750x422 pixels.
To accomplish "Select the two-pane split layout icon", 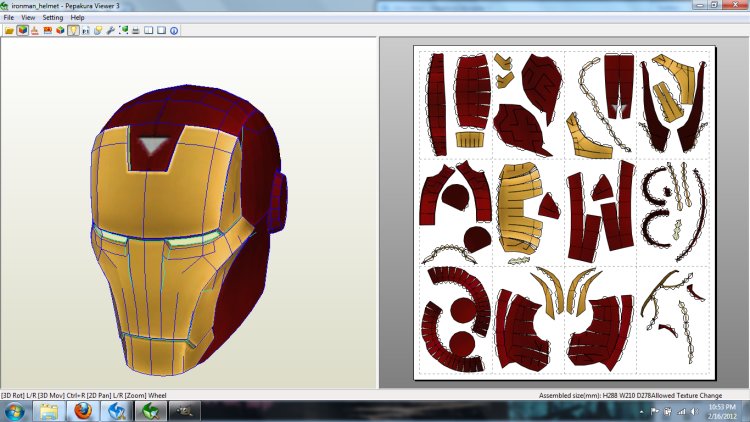I will 149,30.
